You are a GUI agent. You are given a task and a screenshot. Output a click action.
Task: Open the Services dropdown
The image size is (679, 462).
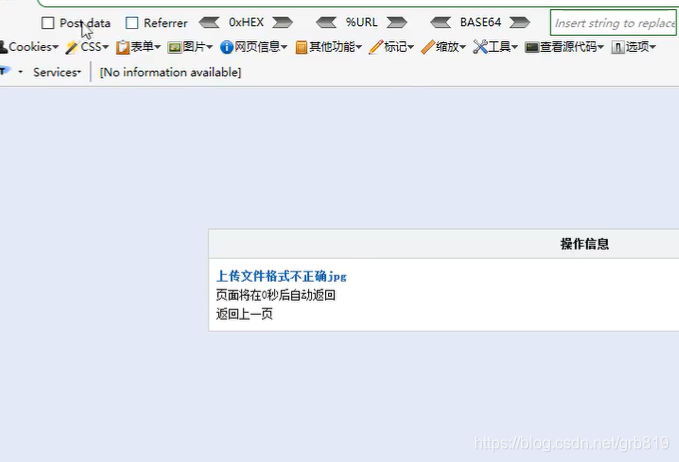coord(57,72)
